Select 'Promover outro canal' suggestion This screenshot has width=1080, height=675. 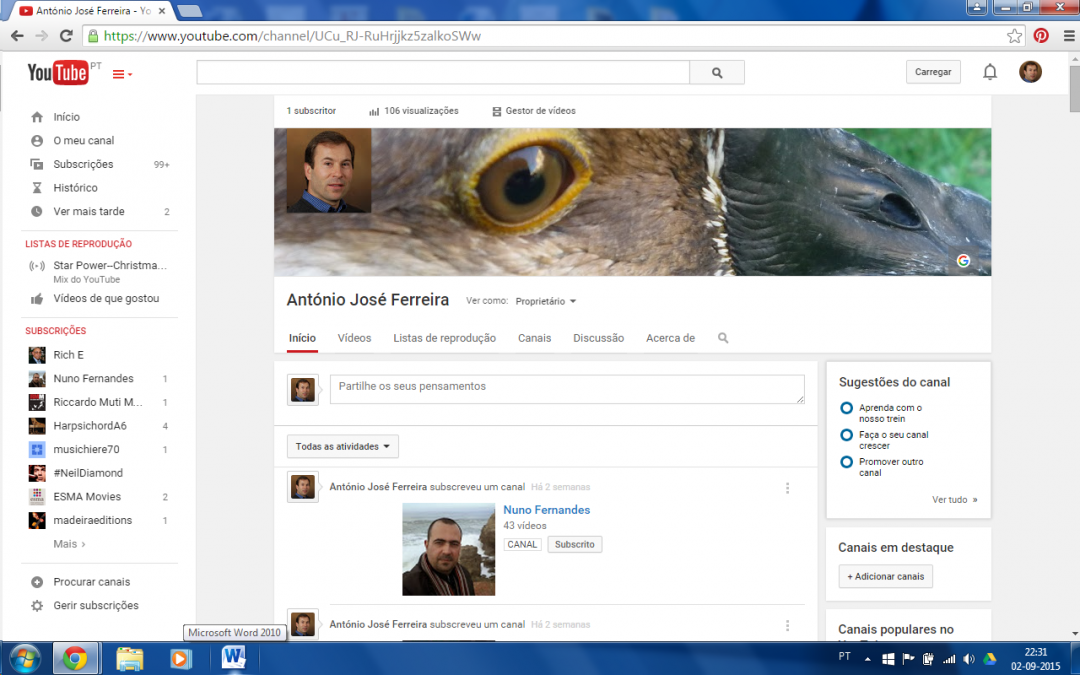847,462
